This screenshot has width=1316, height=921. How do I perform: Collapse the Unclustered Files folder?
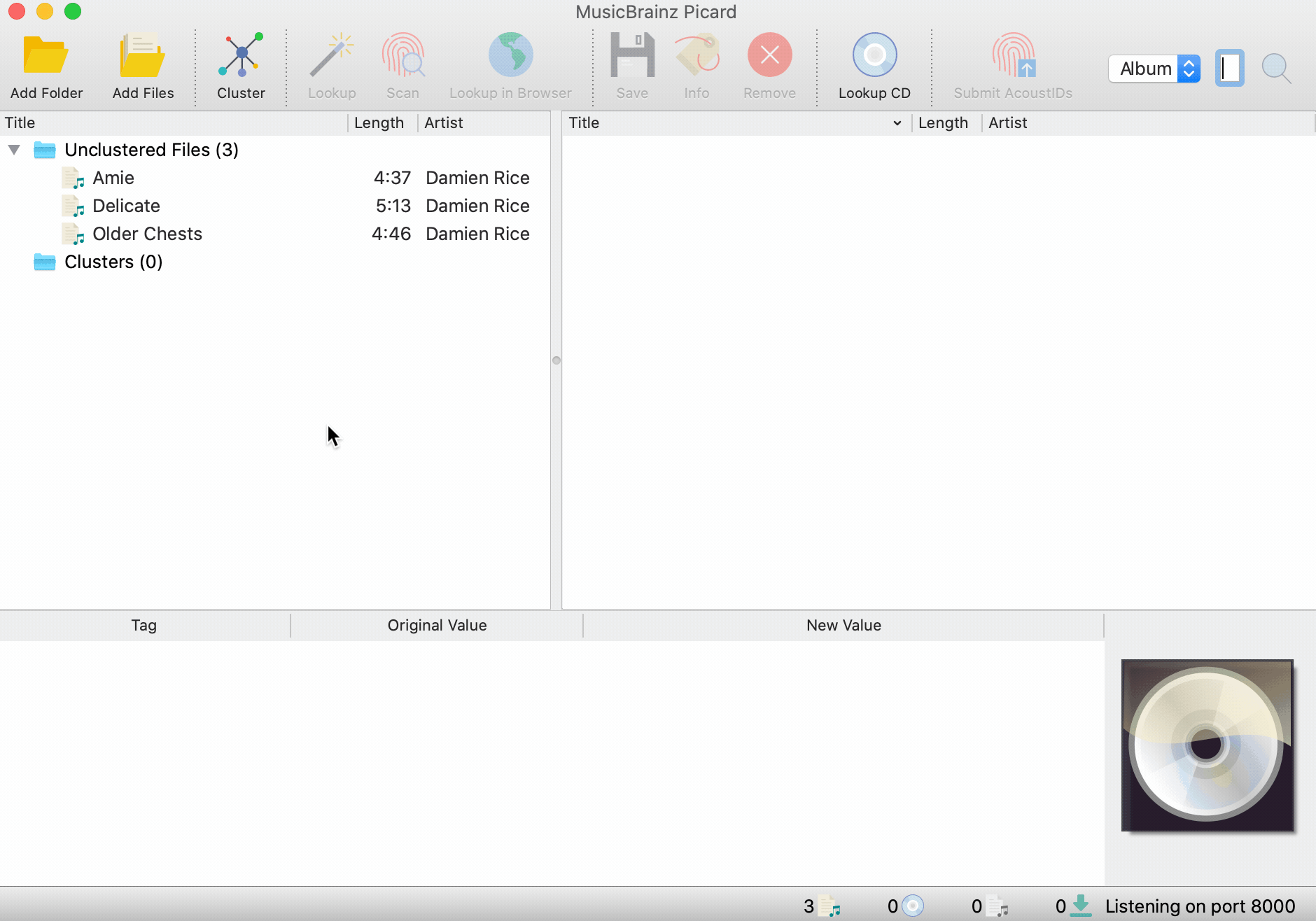[14, 150]
